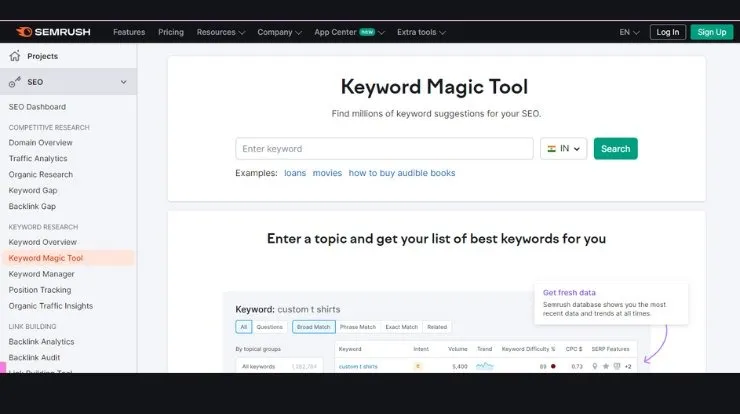Expand the Extra tools dropdown
This screenshot has width=740, height=414.
pyautogui.click(x=421, y=32)
